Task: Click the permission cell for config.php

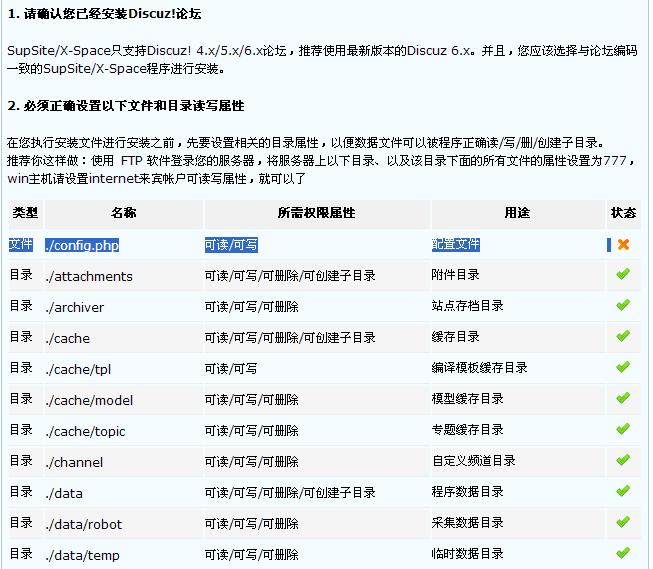Action: click(231, 245)
